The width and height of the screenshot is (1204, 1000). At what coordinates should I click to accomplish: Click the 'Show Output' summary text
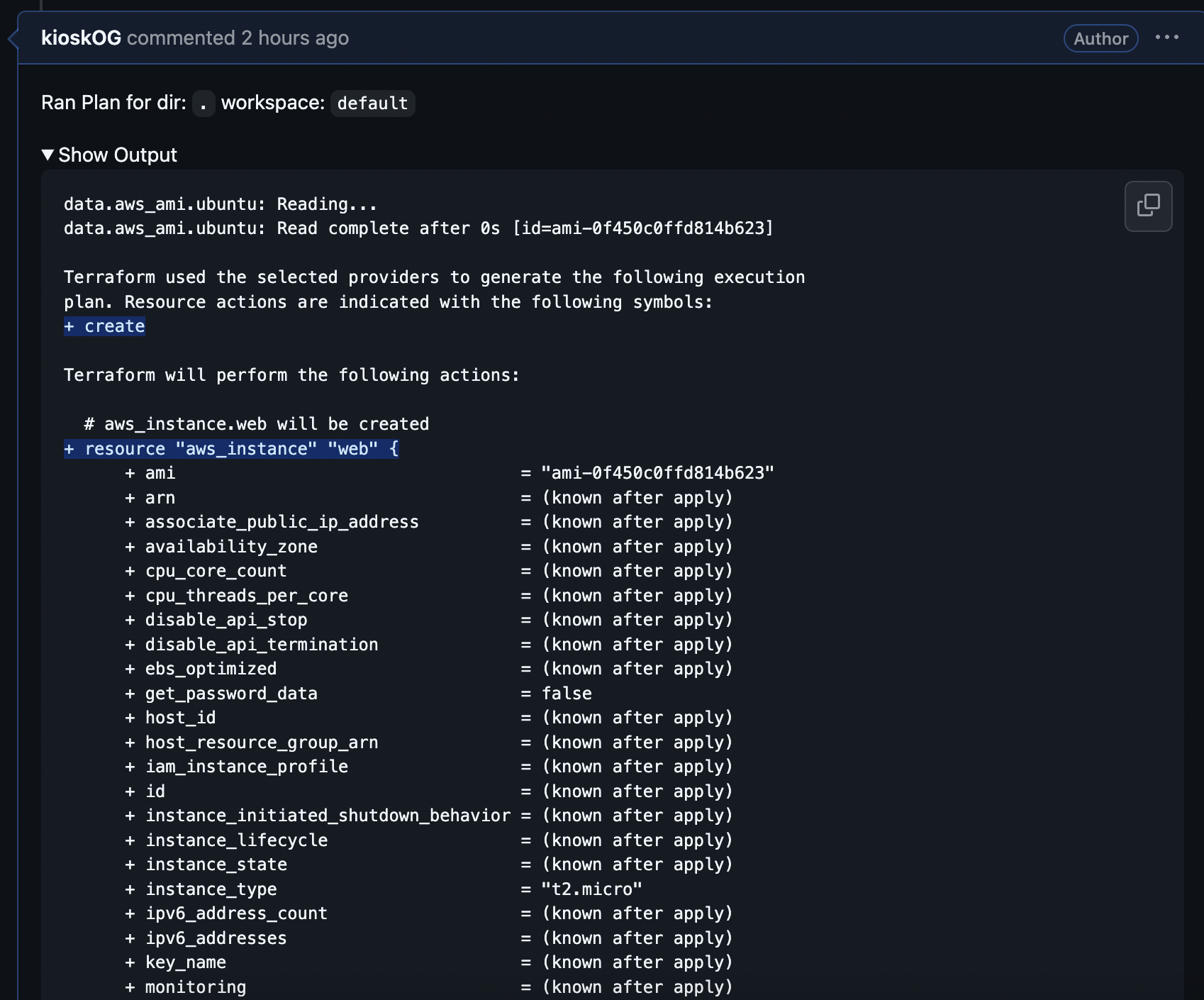[x=118, y=155]
